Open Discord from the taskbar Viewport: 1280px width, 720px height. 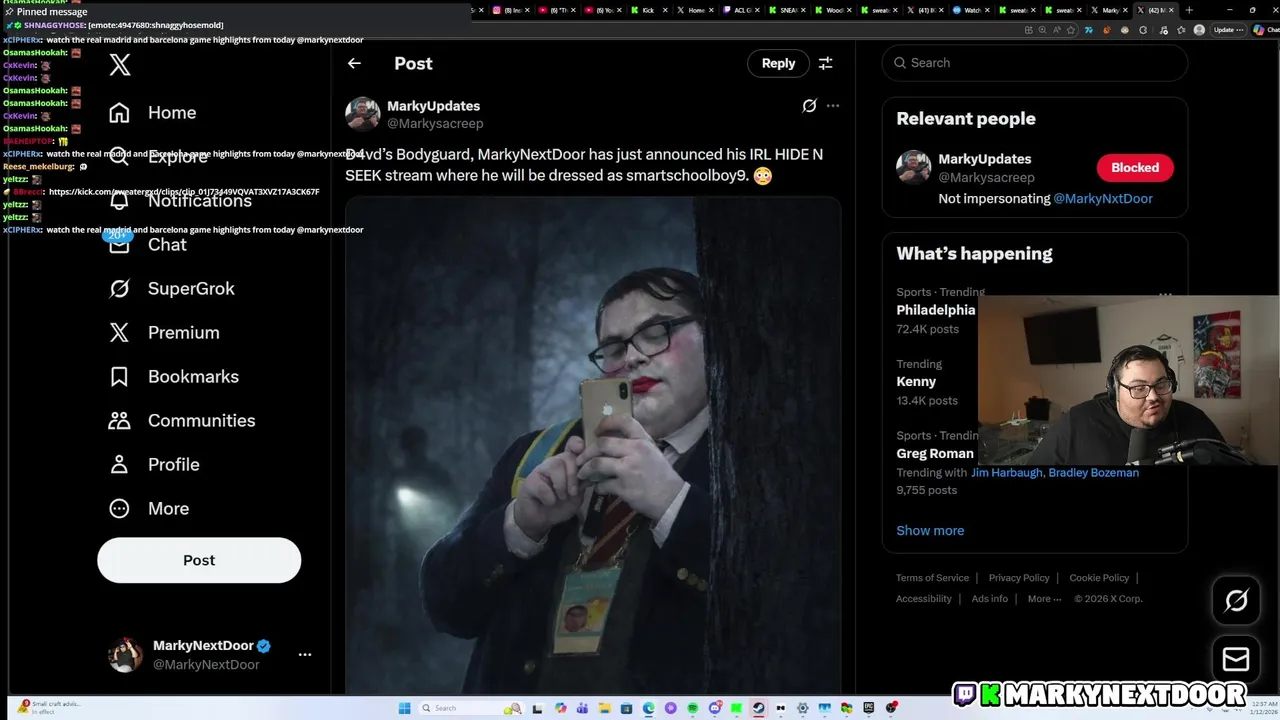tap(715, 708)
